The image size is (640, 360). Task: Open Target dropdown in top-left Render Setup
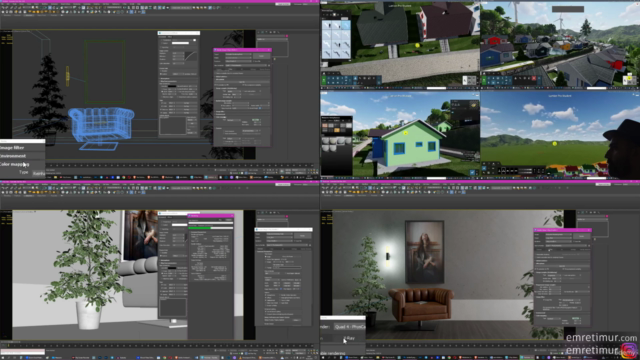click(x=239, y=54)
